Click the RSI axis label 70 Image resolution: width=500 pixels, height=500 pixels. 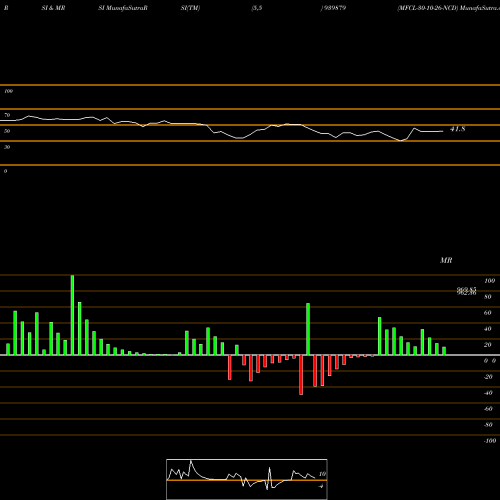click(x=7, y=115)
